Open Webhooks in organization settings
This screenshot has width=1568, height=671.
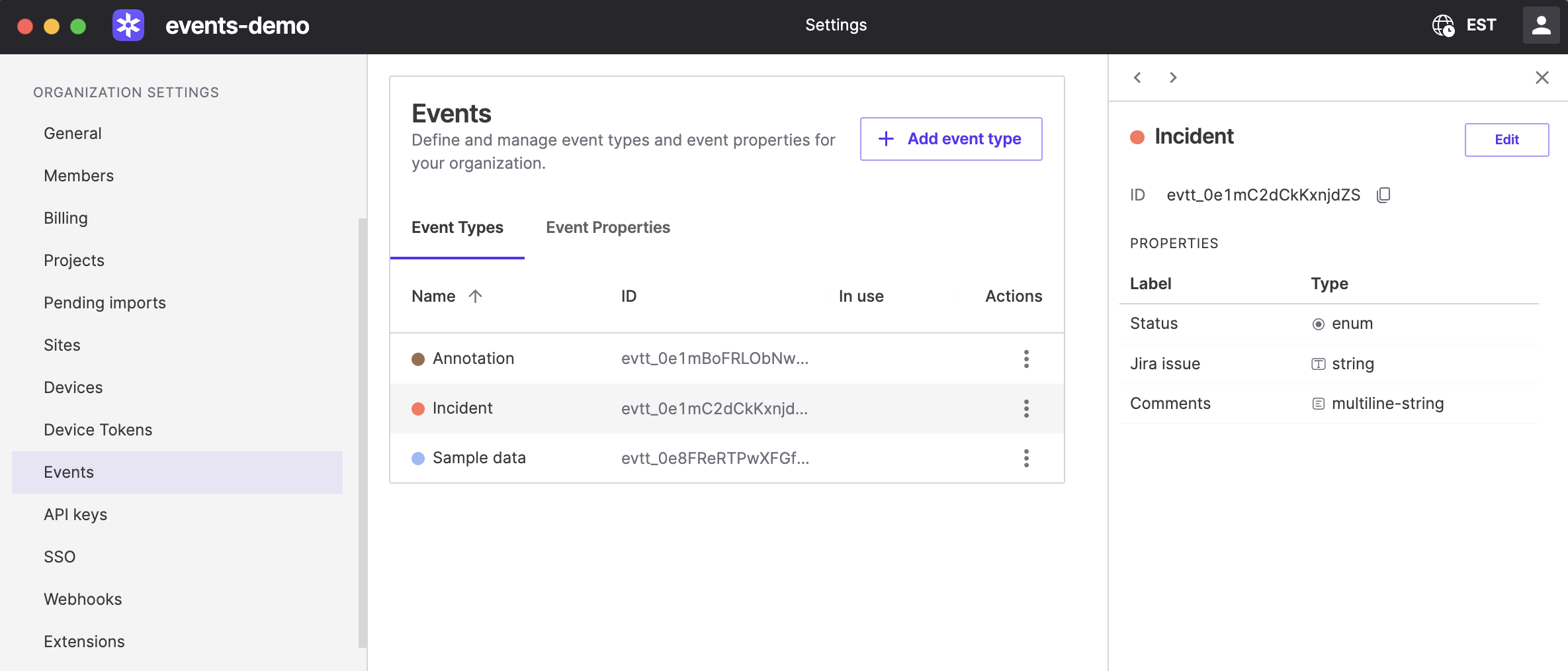point(83,599)
